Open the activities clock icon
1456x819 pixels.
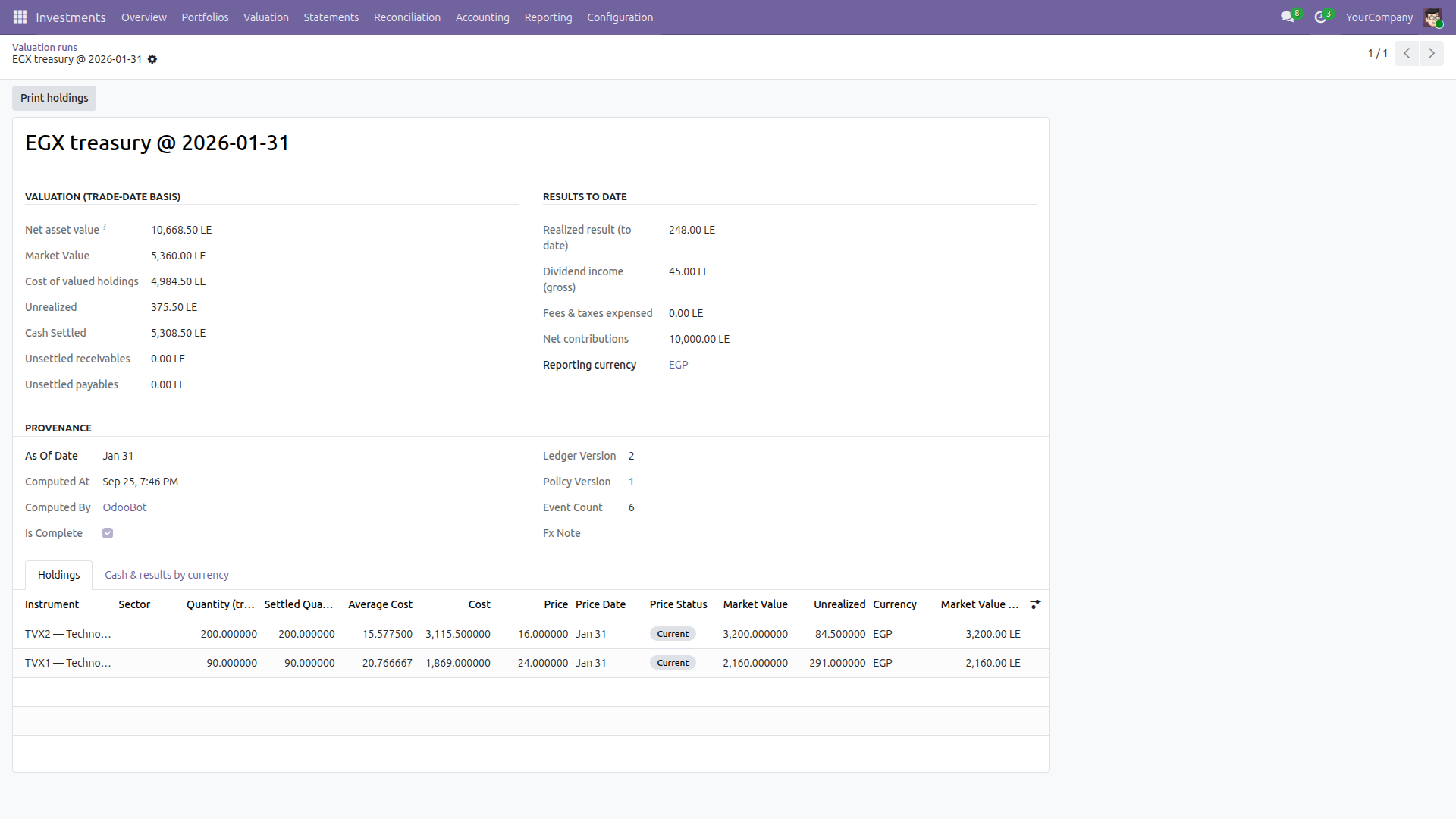coord(1320,17)
